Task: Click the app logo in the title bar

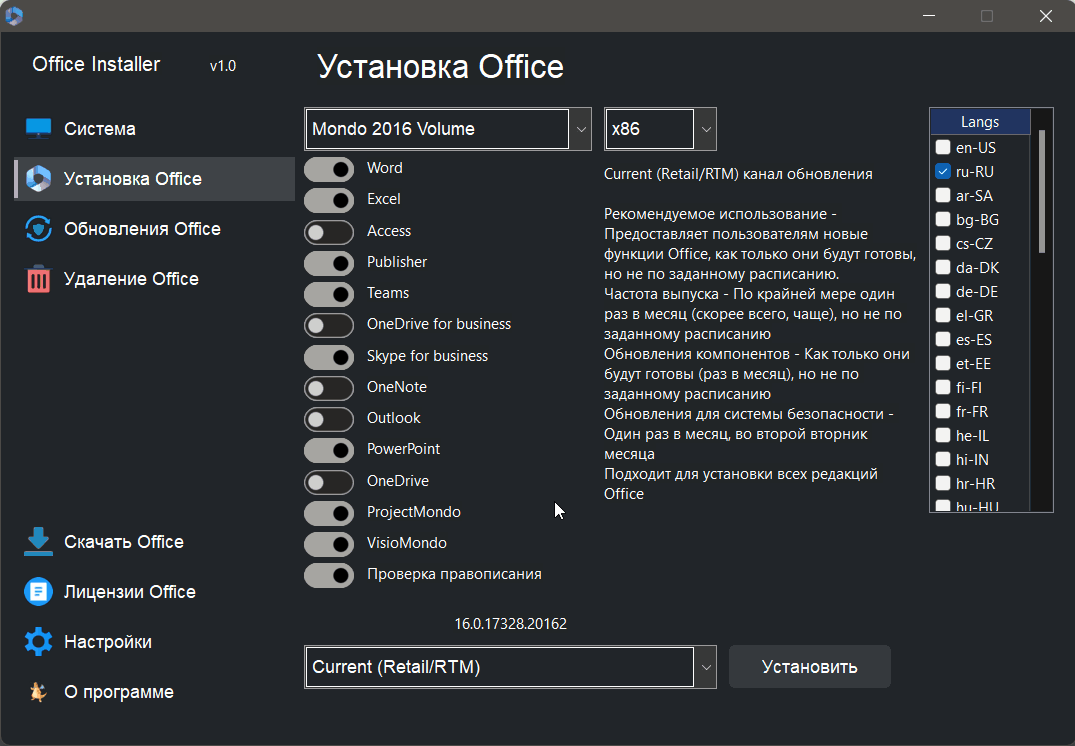Action: [14, 15]
